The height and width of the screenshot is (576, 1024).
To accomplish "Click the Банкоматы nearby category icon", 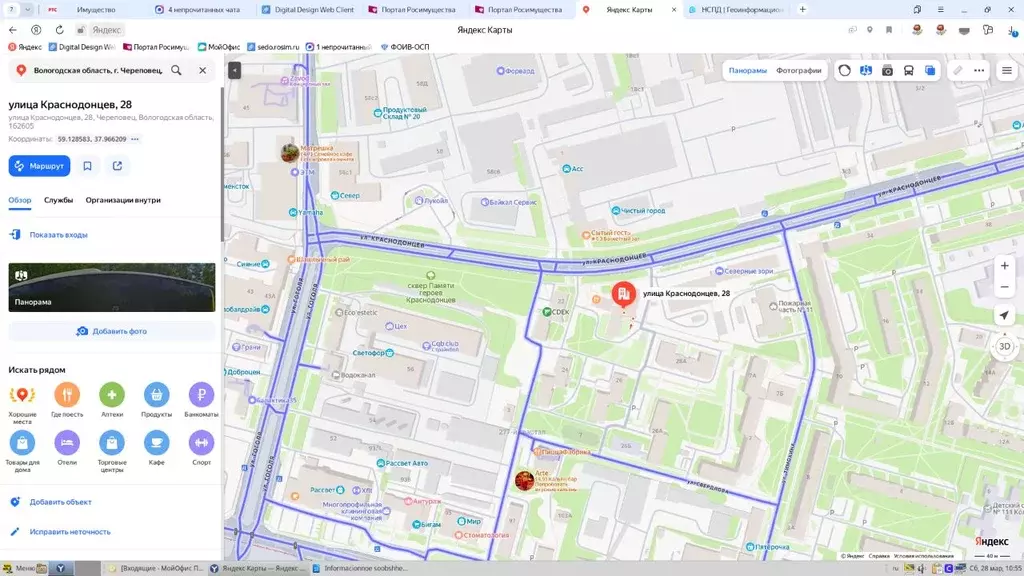I will [201, 395].
